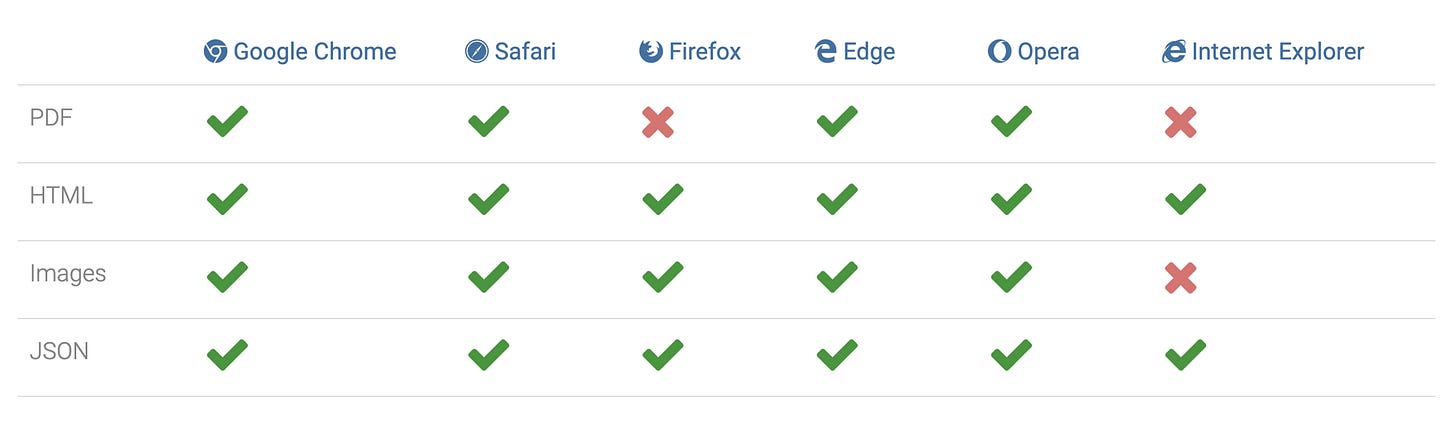Screen dimensions: 1456x427
Task: Click red cross for Internet Explorer PDF
Action: [x=1181, y=122]
